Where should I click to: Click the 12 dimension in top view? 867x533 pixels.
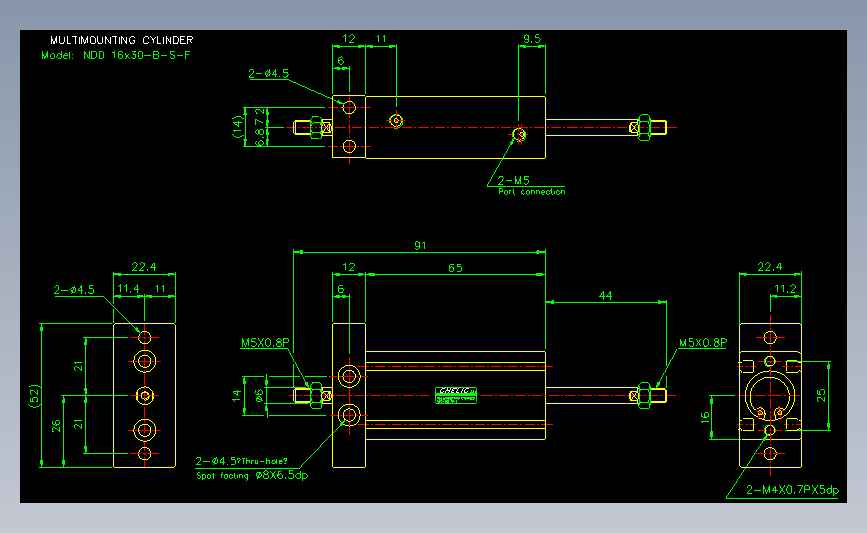348,39
